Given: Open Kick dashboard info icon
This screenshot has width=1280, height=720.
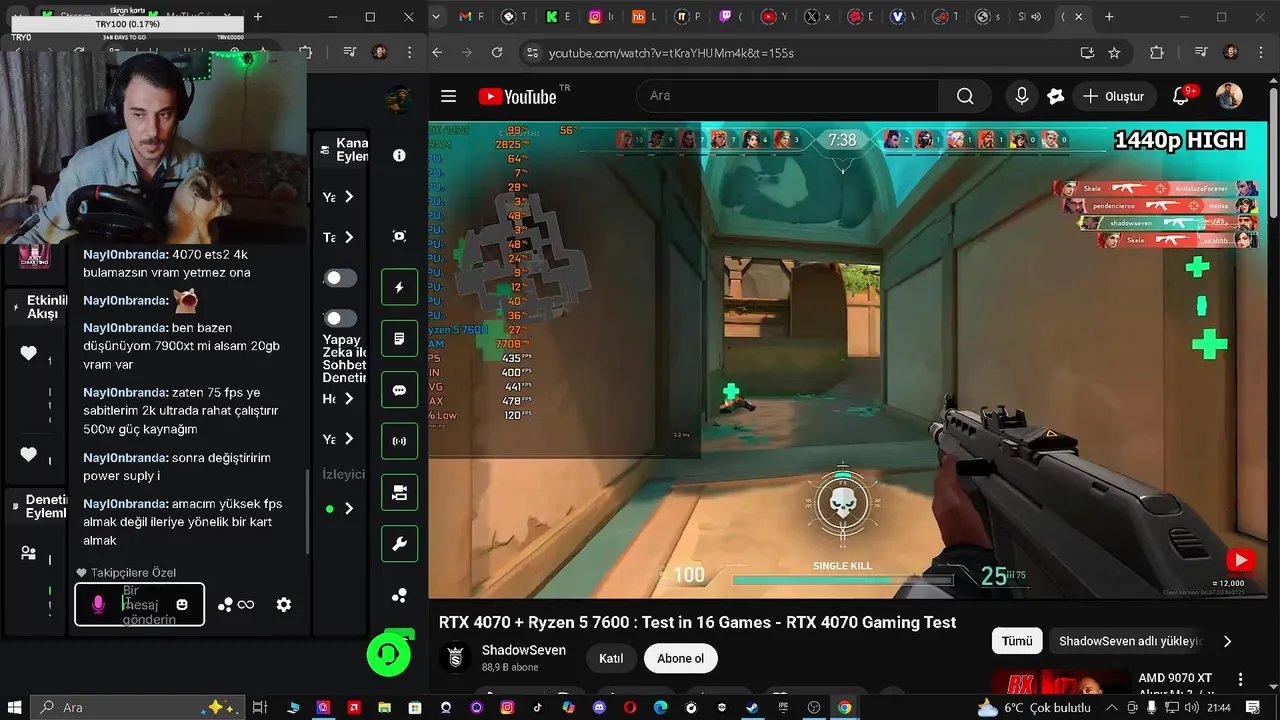Looking at the screenshot, I should pos(399,155).
